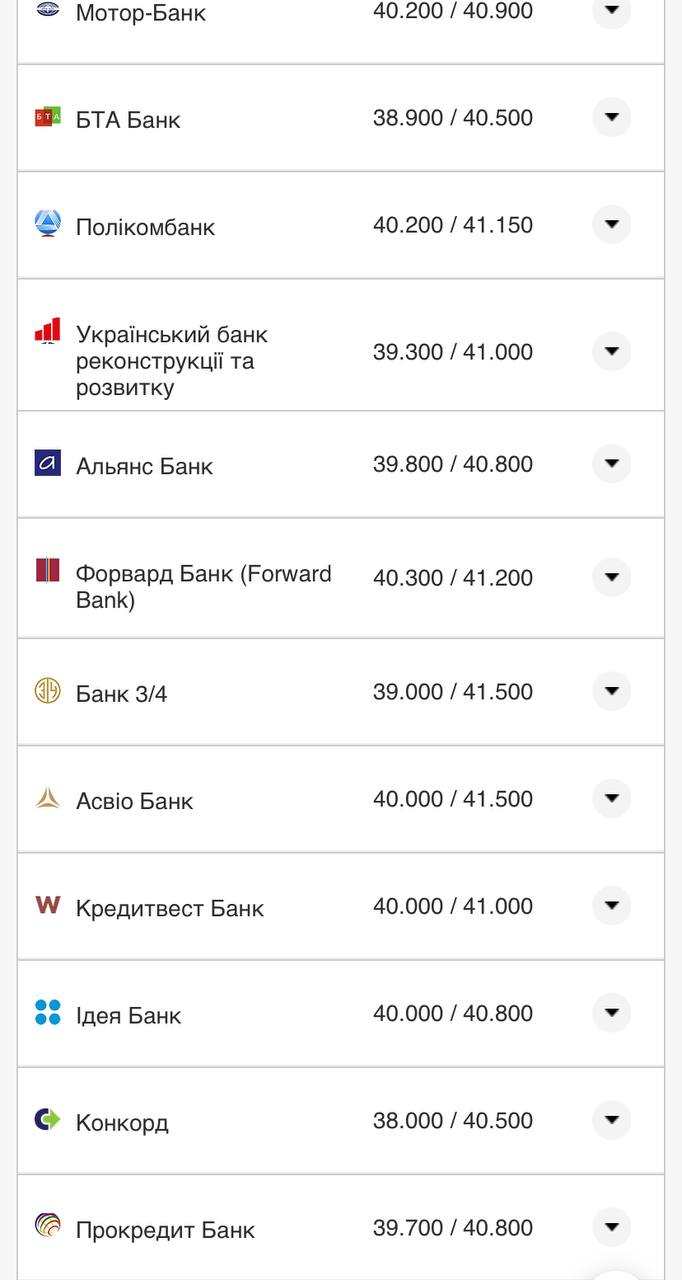This screenshot has width=682, height=1280.
Task: Click the Форвард Банк logo icon
Action: click(x=48, y=571)
